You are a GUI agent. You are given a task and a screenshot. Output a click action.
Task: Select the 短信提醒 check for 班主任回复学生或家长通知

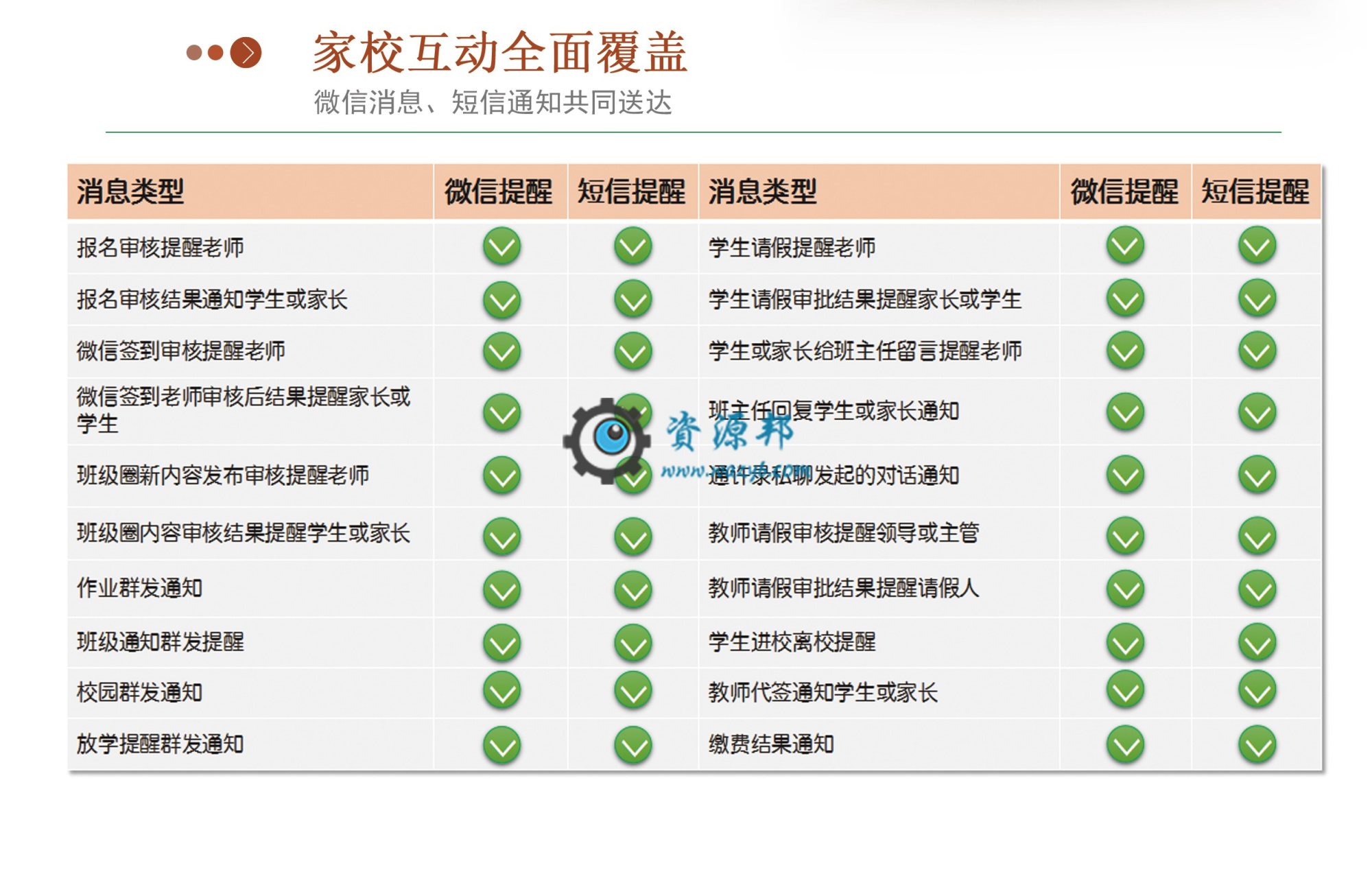tap(1257, 412)
